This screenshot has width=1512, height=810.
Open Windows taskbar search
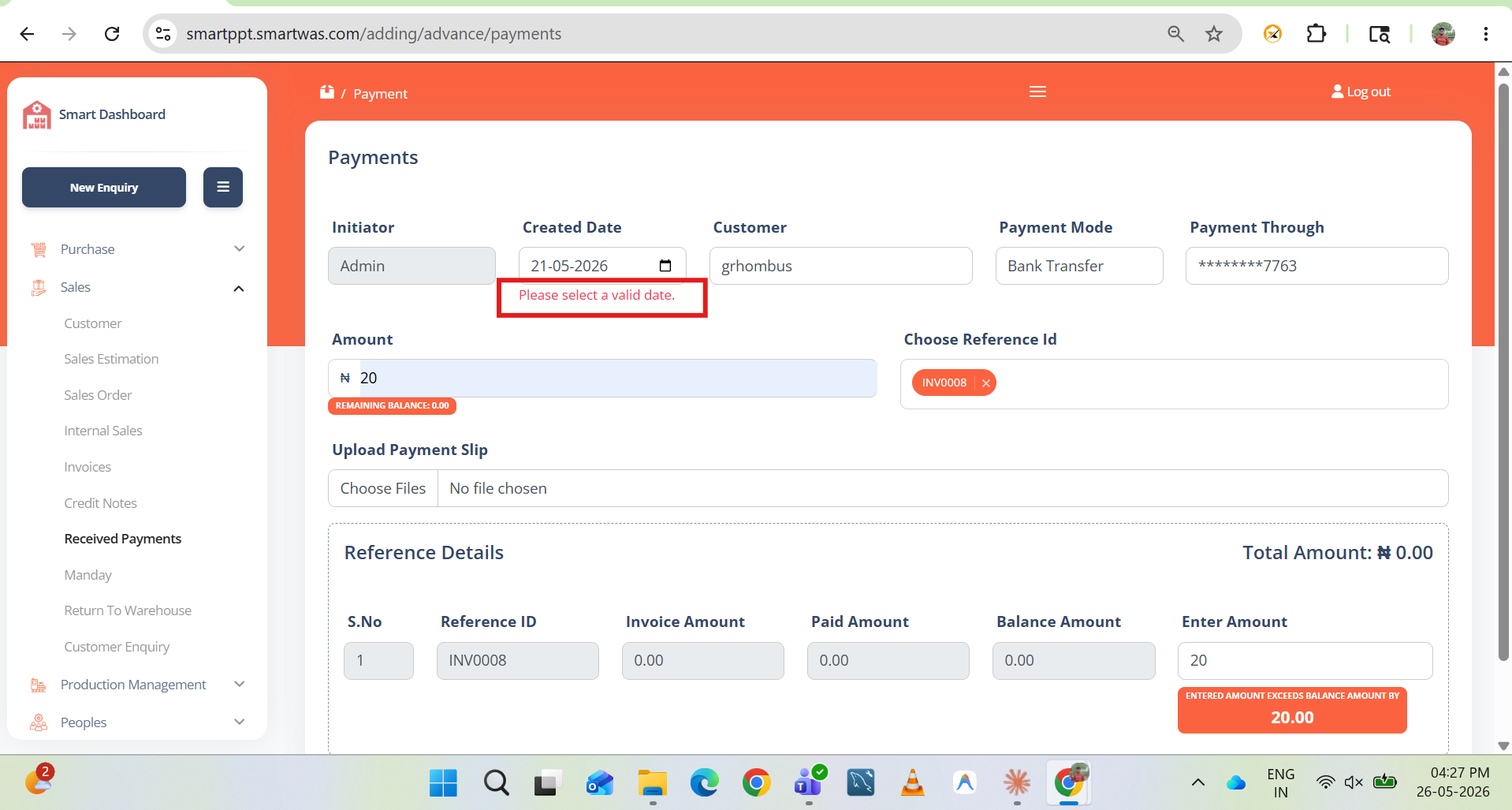pyautogui.click(x=496, y=783)
